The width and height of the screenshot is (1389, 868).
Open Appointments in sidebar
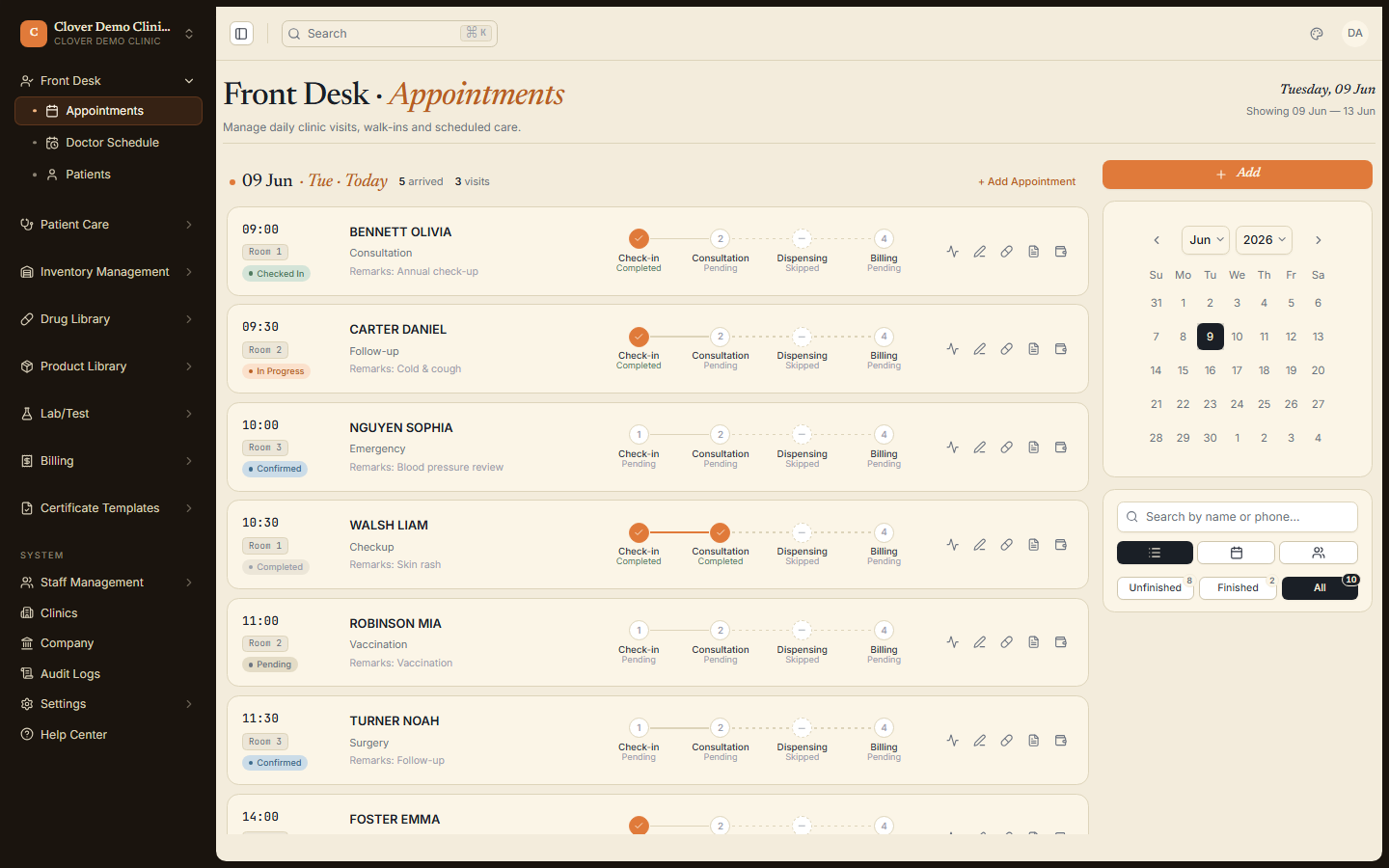(108, 111)
